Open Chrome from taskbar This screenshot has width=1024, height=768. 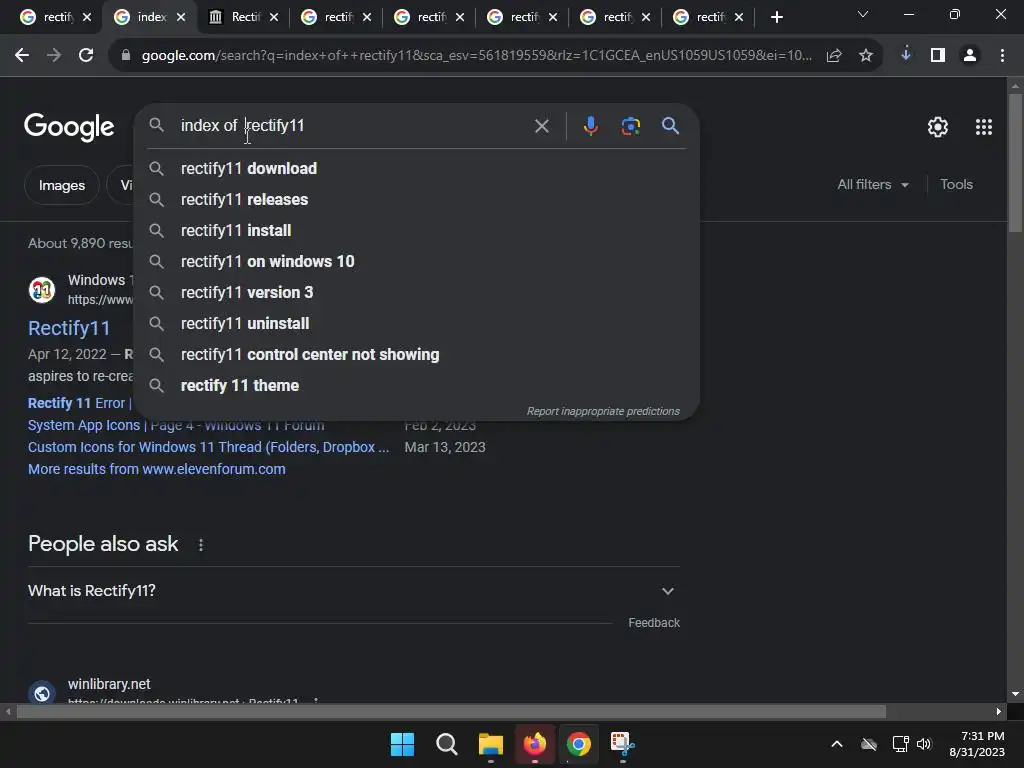pos(579,744)
